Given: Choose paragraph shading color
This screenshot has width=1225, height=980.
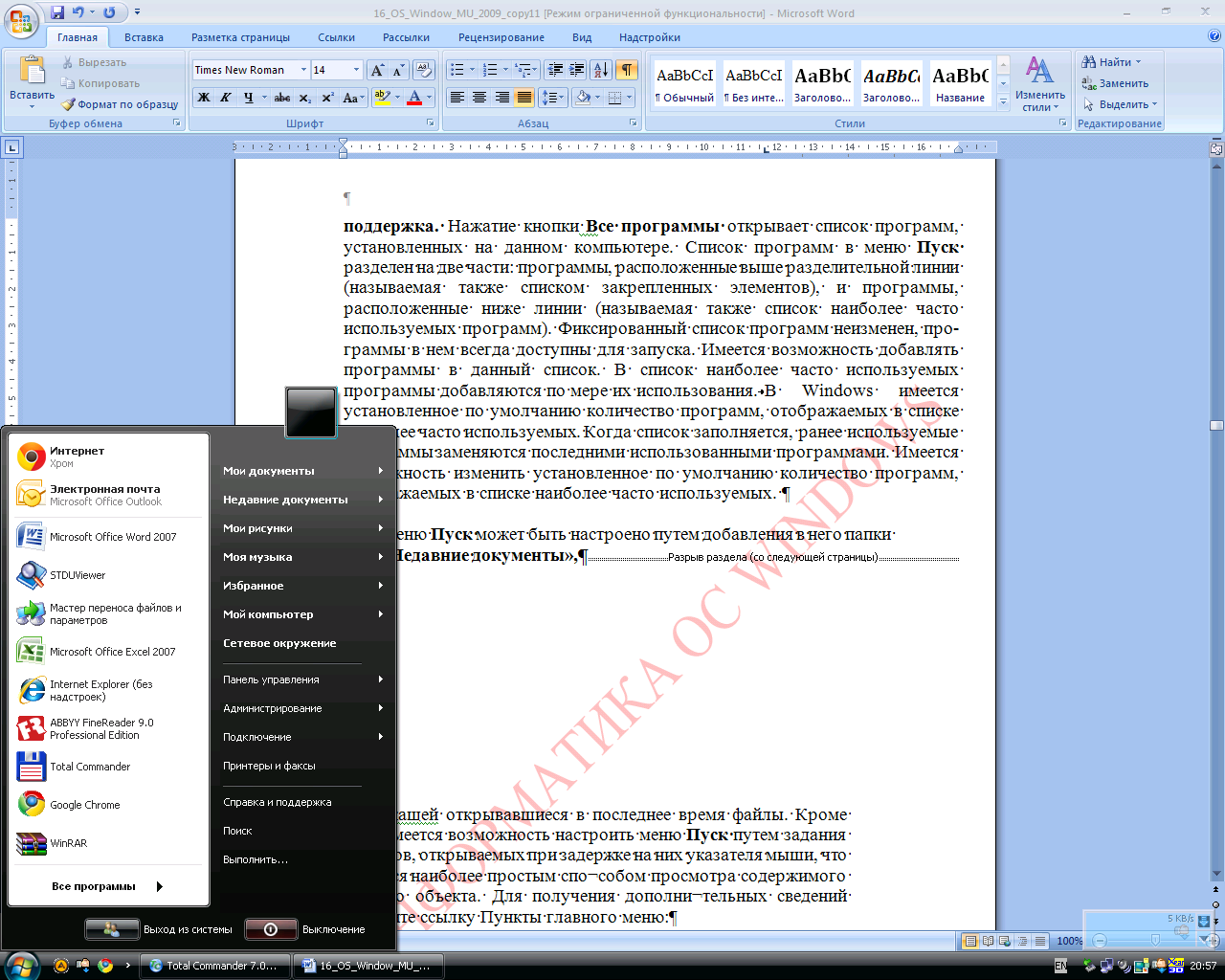Looking at the screenshot, I should [x=583, y=98].
